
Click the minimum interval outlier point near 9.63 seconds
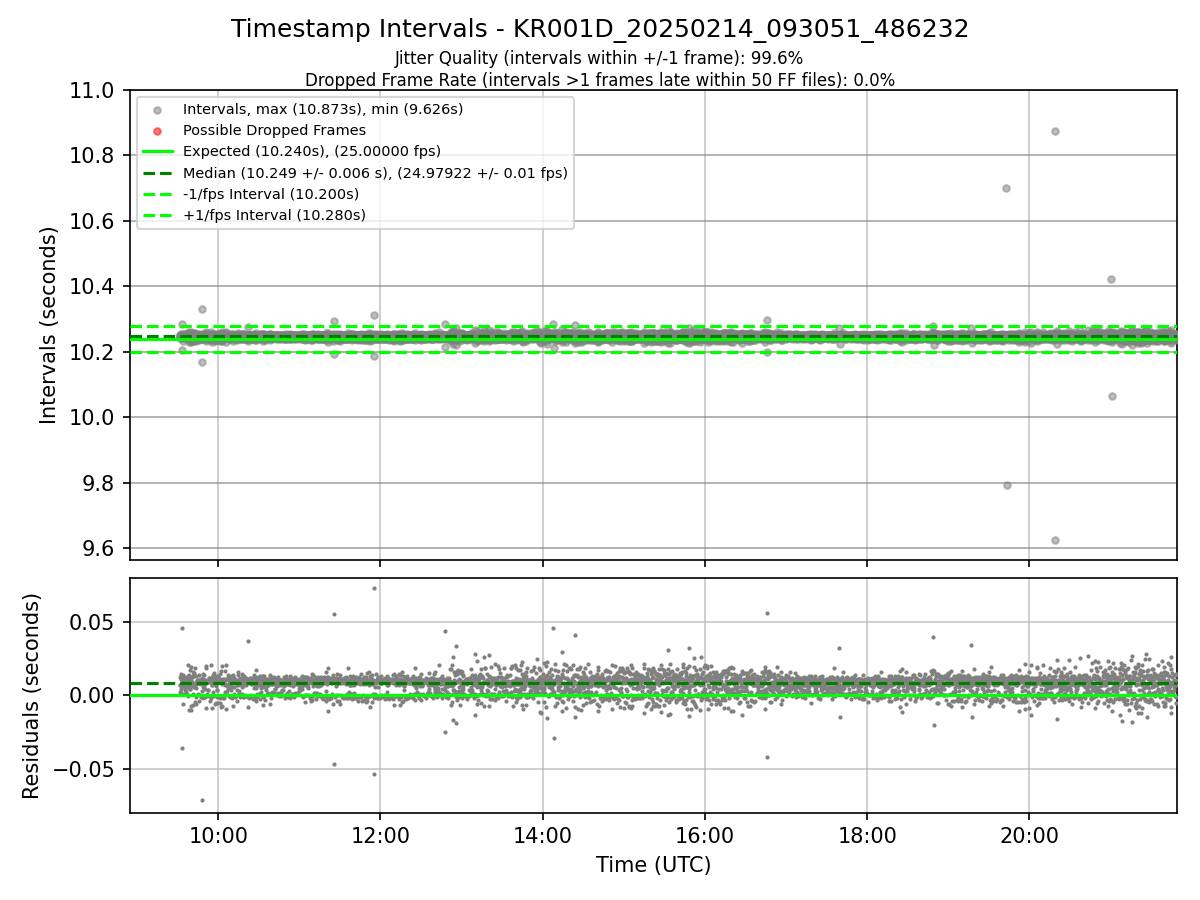(x=1055, y=540)
